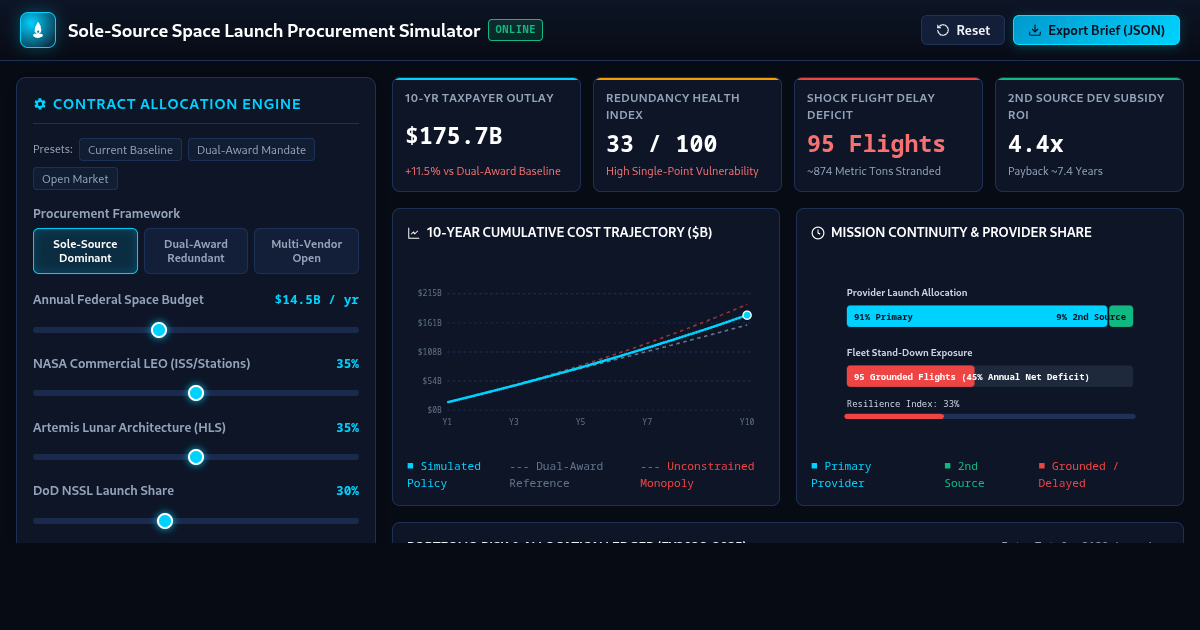Click the Redundancy Health Index card
This screenshot has height=630, width=1200.
688,135
